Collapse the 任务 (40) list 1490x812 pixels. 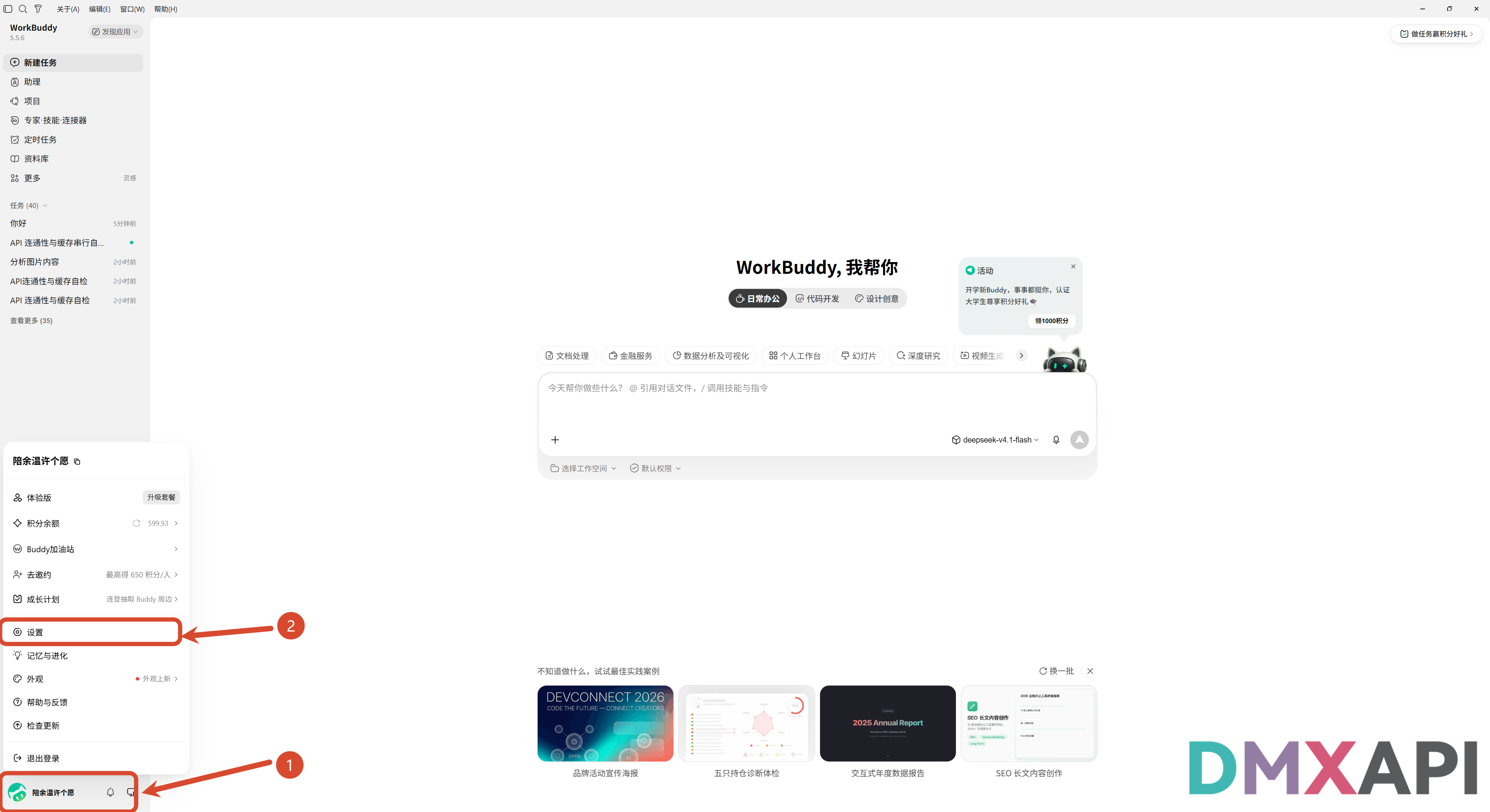point(28,205)
